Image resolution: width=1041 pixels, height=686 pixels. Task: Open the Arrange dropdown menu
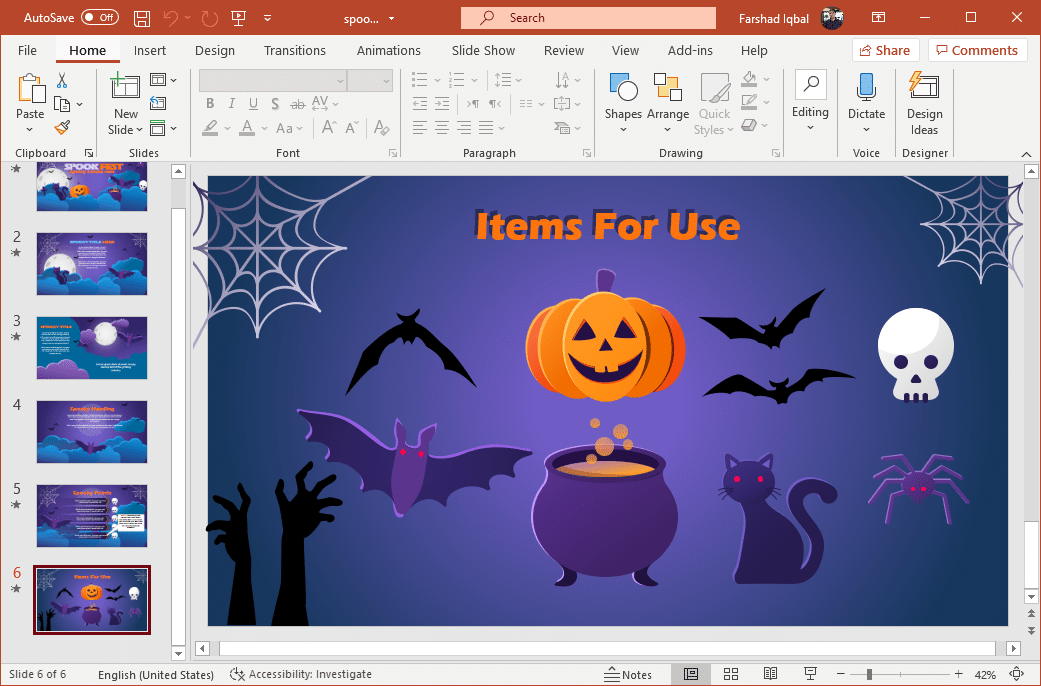[667, 100]
